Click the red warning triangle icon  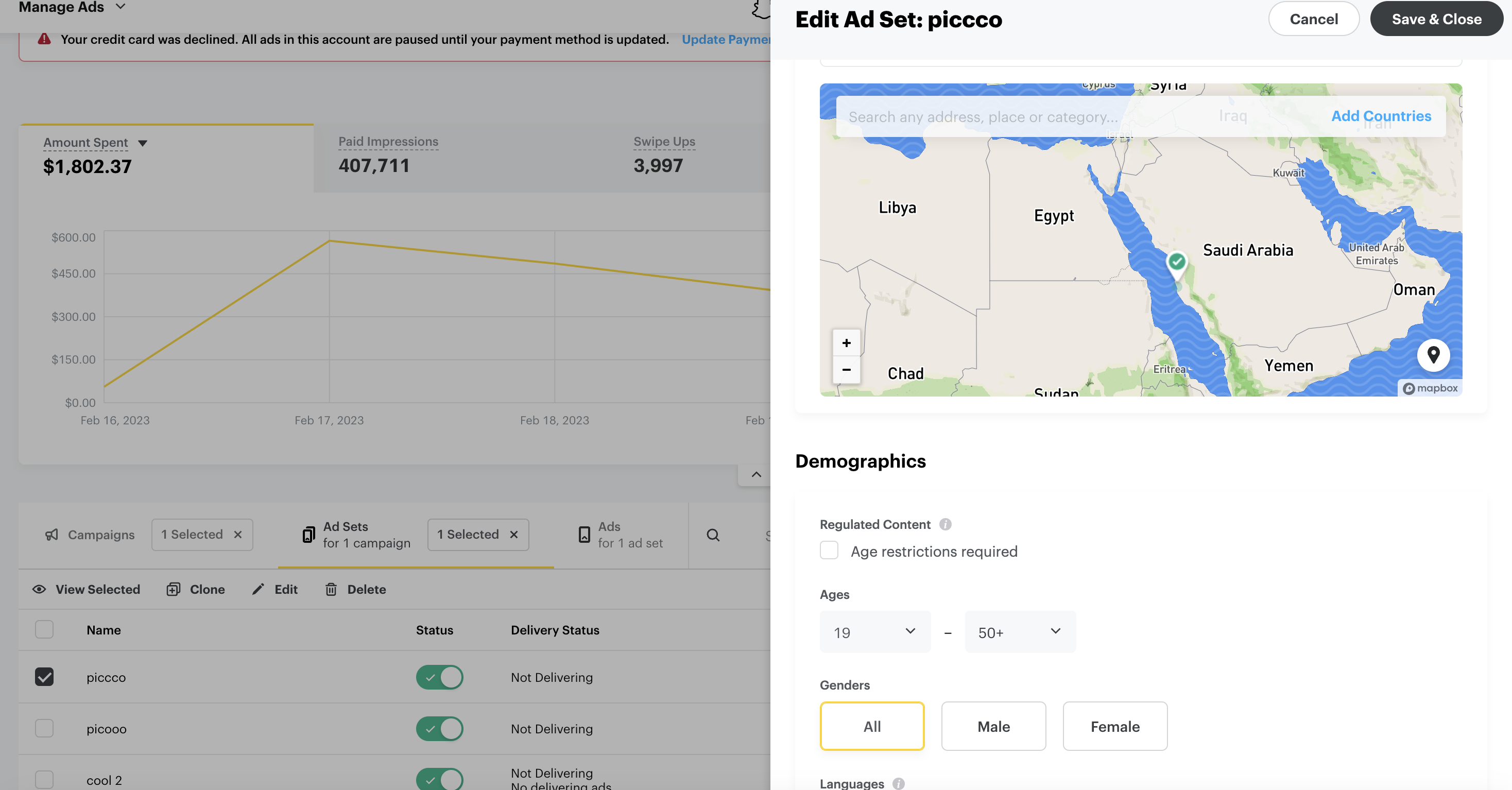(x=44, y=39)
